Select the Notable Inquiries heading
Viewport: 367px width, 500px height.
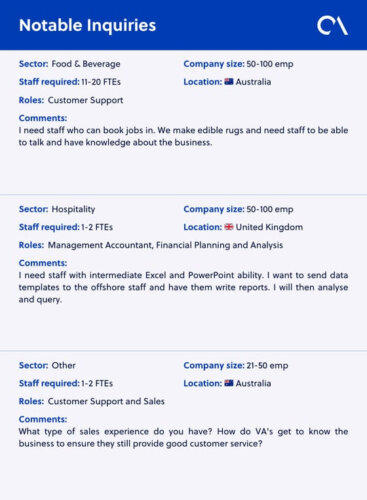point(87,25)
